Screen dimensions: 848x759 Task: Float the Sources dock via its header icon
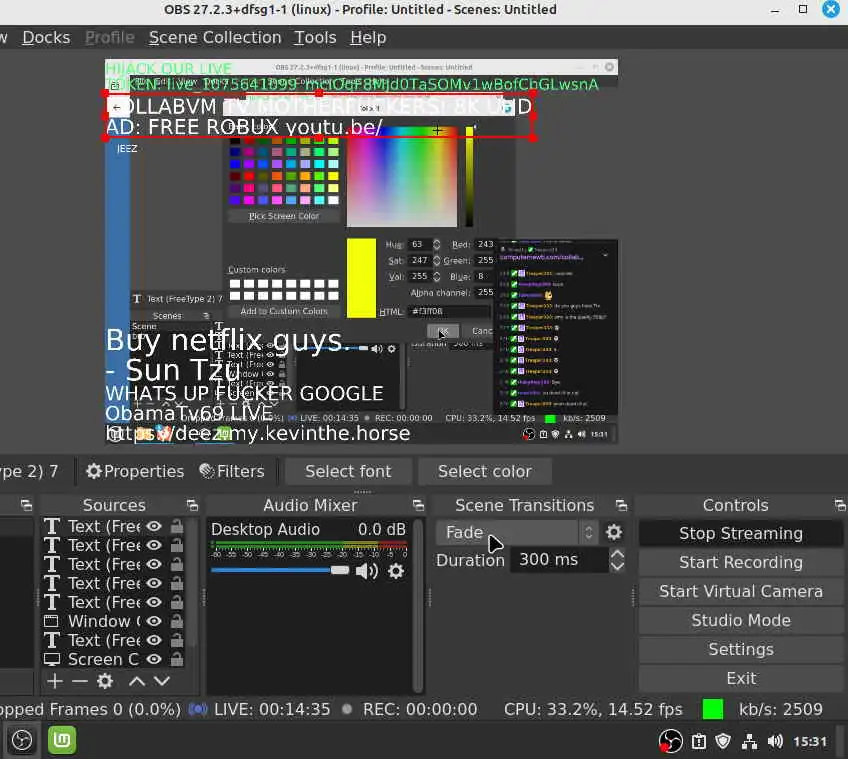(x=192, y=505)
